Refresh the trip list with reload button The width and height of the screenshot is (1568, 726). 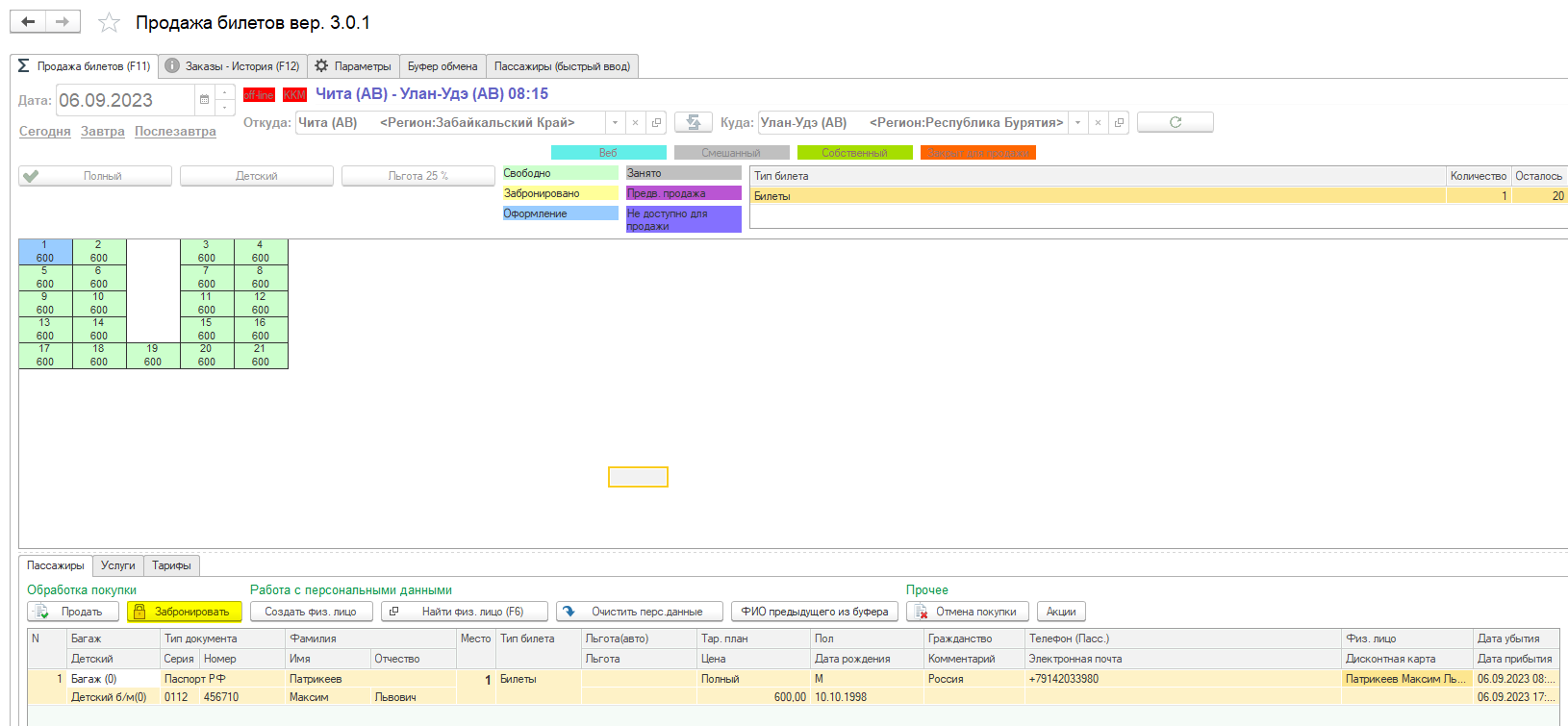pos(1175,122)
